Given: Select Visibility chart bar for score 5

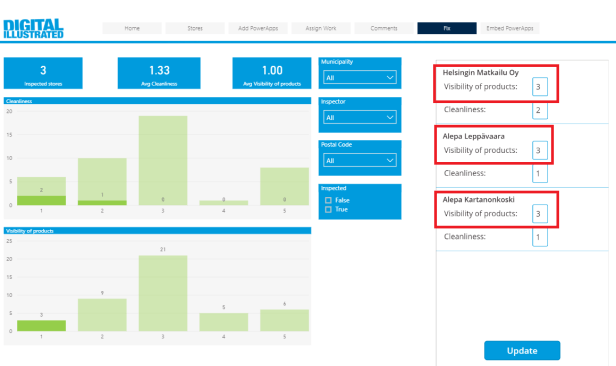Looking at the screenshot, I should 284,320.
